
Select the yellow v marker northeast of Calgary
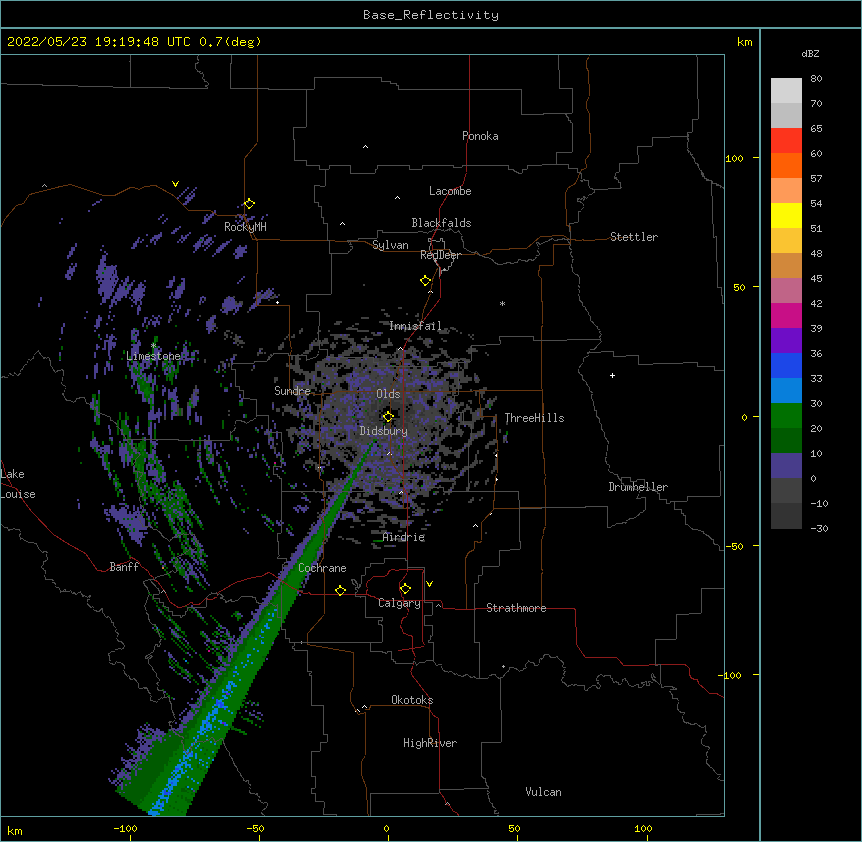coord(429,584)
